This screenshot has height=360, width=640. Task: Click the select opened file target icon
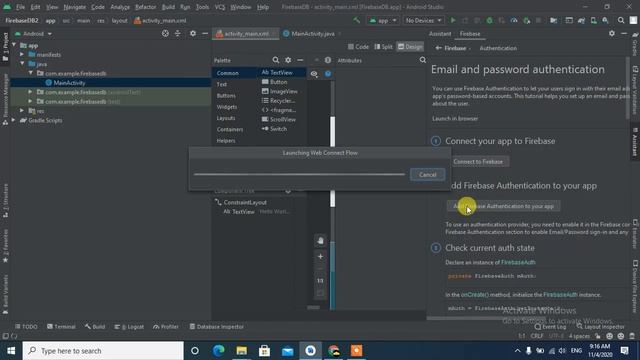point(165,33)
